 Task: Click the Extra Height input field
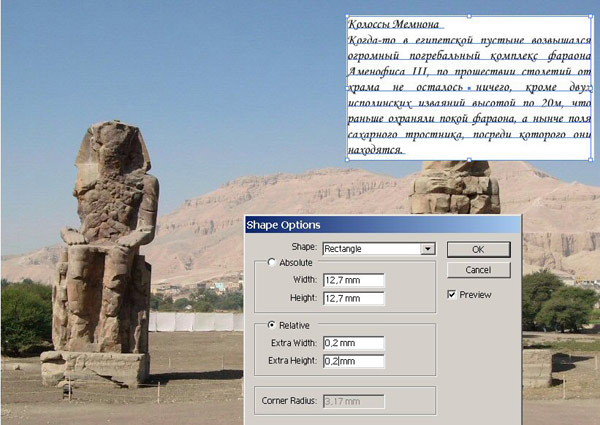click(x=354, y=361)
